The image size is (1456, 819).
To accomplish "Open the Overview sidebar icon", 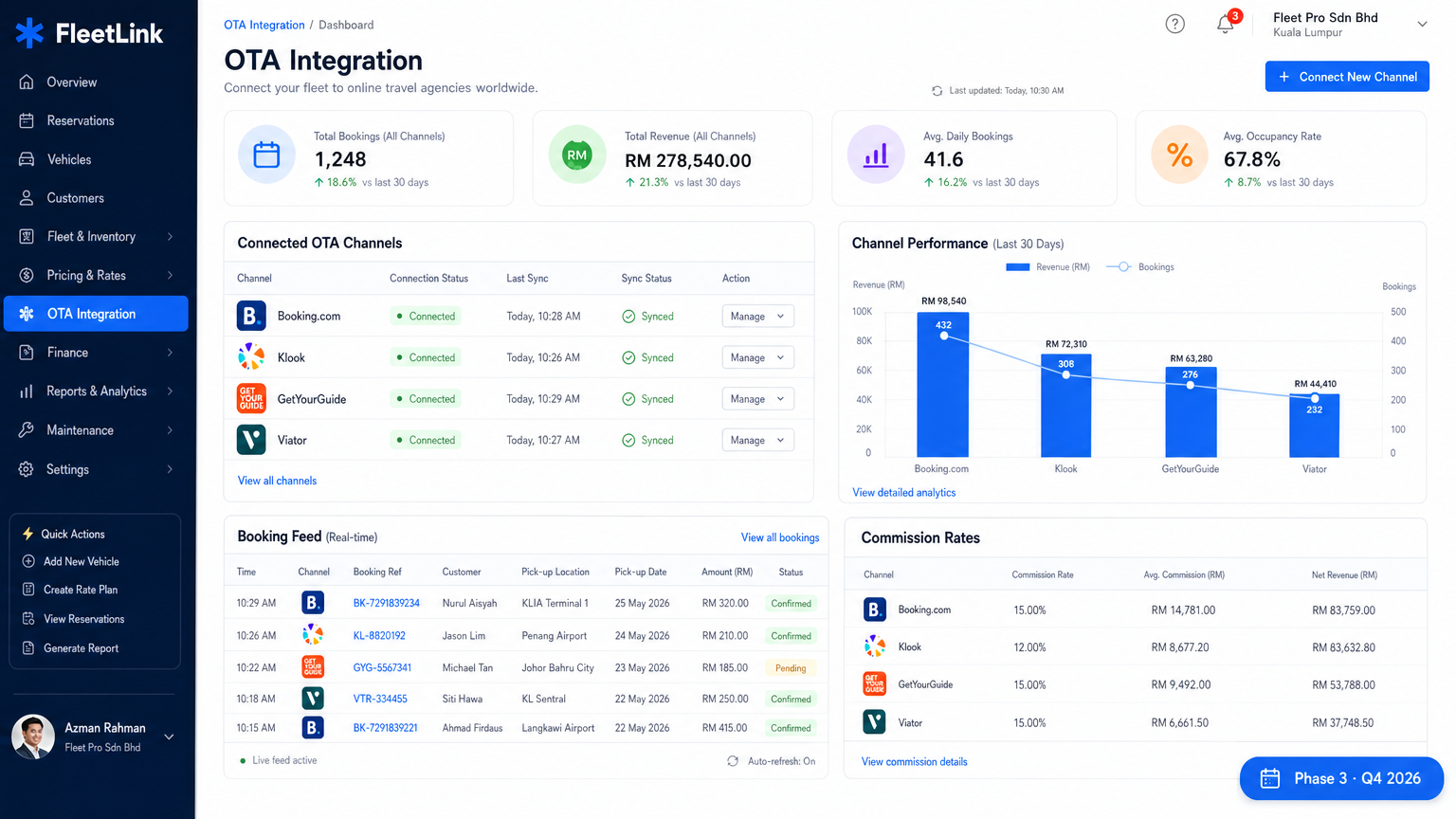I will click(27, 82).
